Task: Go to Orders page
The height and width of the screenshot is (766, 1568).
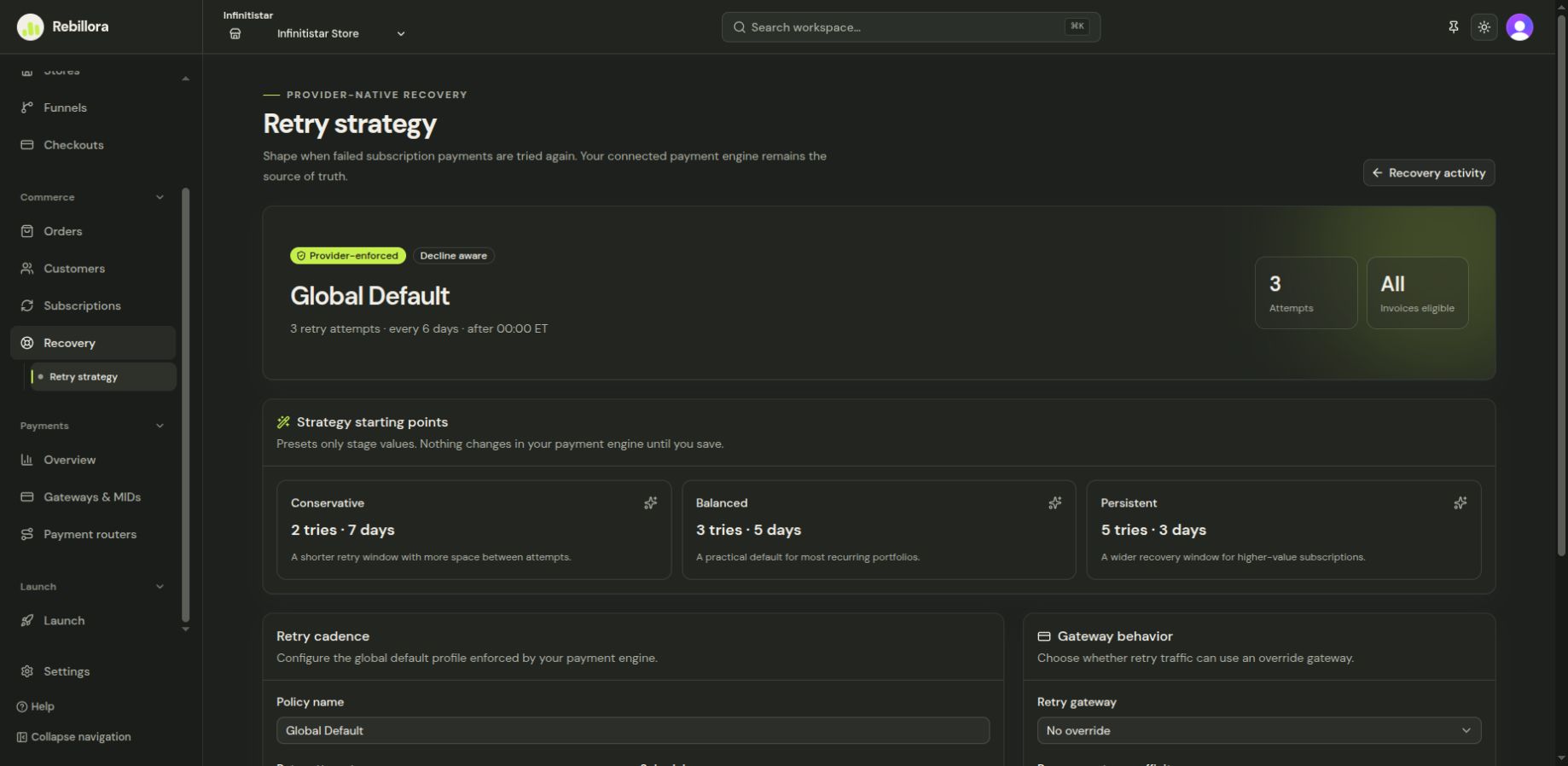Action: click(92, 231)
